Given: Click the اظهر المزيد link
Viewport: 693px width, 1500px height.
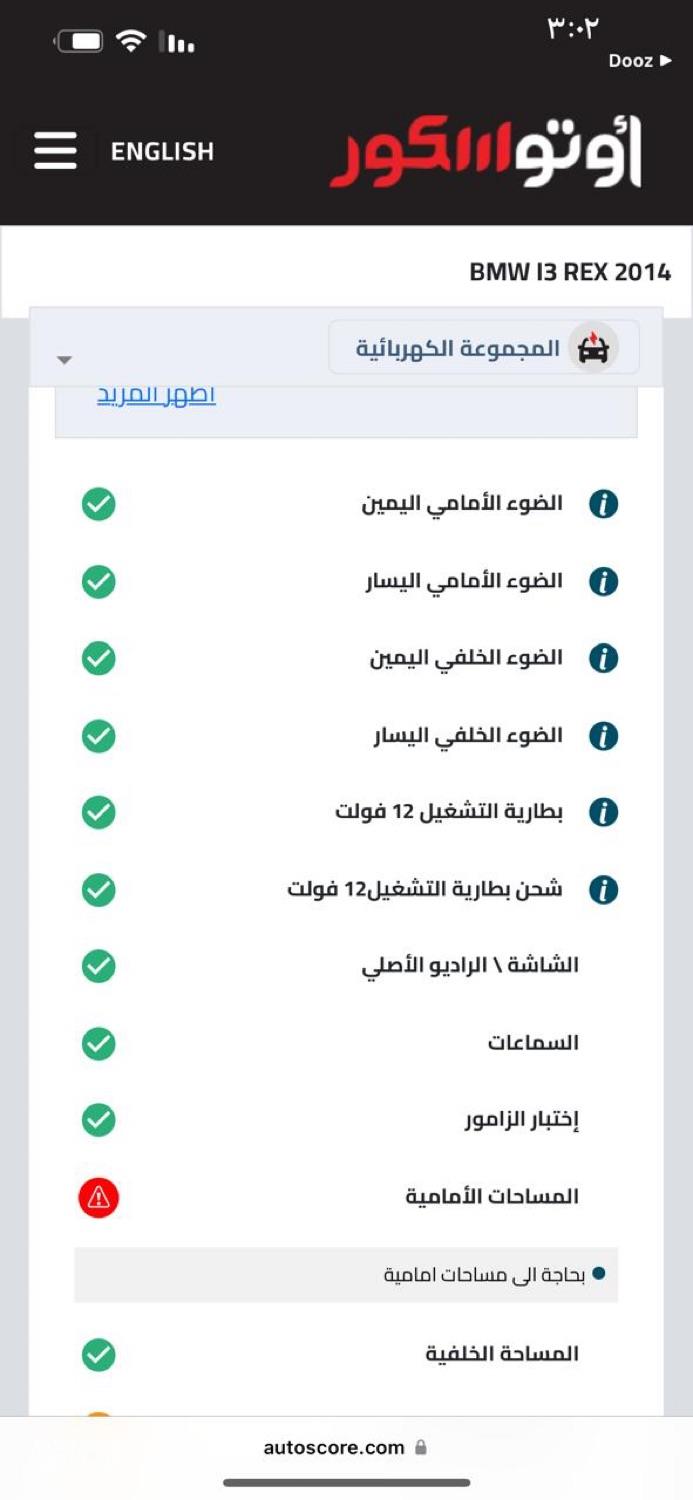Looking at the screenshot, I should pyautogui.click(x=156, y=395).
